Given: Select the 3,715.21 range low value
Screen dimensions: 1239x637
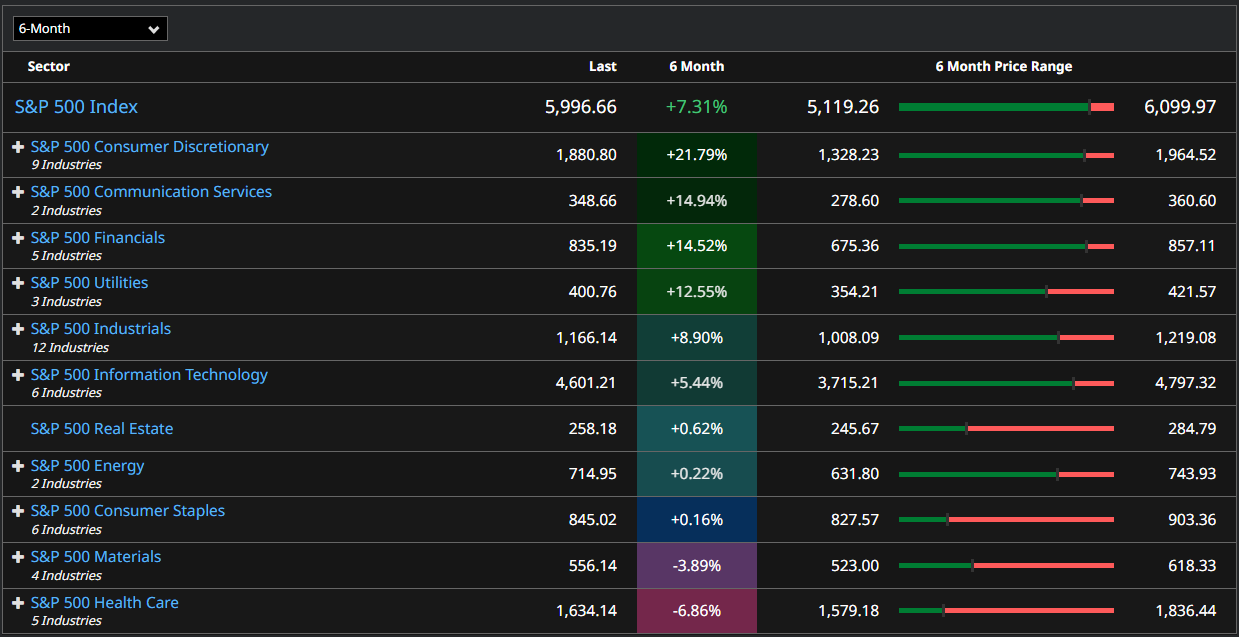Looking at the screenshot, I should pos(849,383).
